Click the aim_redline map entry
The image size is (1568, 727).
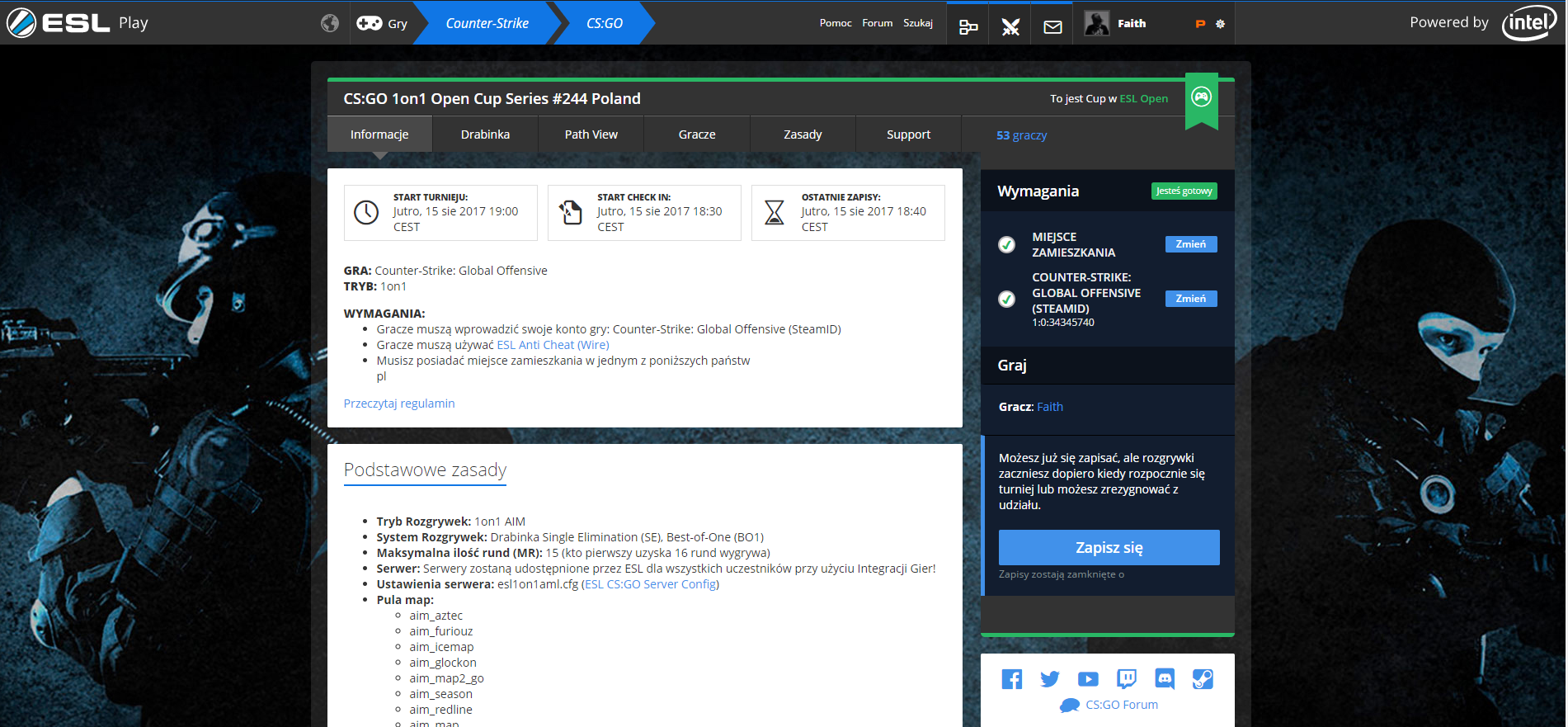(x=441, y=710)
